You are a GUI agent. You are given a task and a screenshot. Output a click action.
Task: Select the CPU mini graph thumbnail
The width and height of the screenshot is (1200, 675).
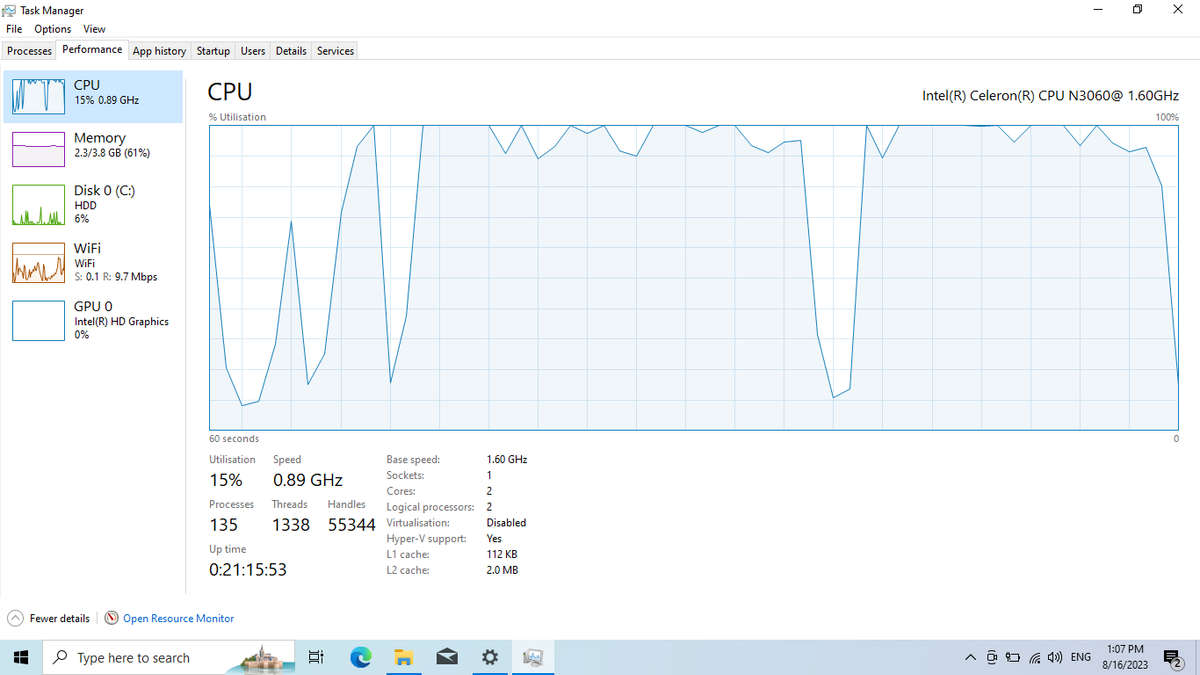[38, 95]
